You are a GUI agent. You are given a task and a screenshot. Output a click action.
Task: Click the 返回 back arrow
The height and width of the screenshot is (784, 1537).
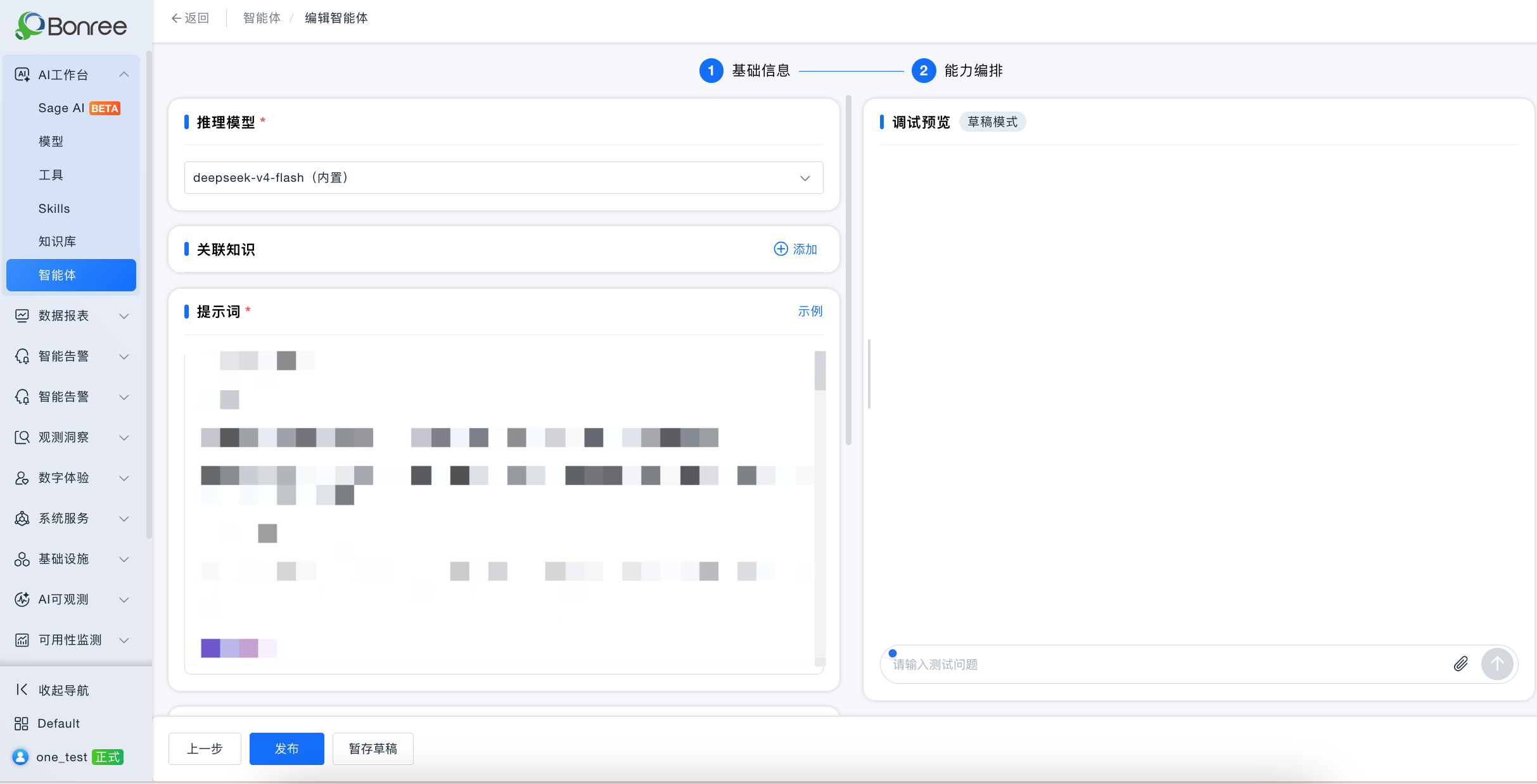tap(176, 18)
